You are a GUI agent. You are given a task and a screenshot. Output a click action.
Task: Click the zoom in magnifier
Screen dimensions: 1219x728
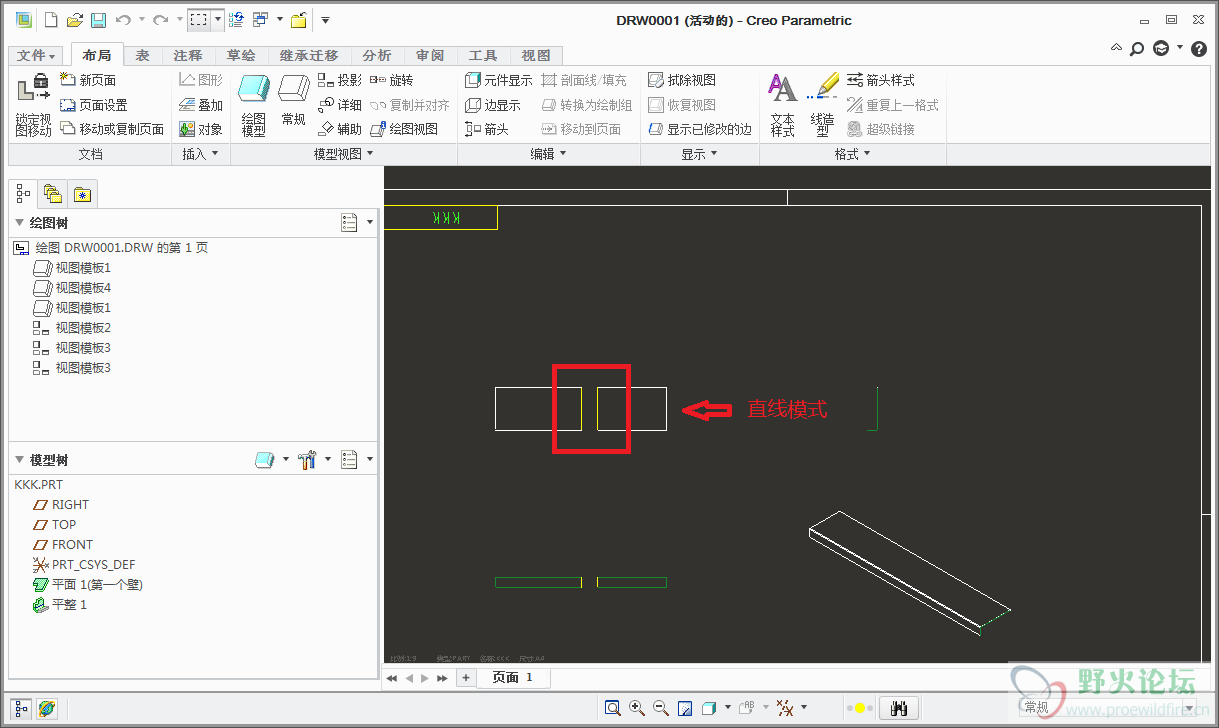(637, 708)
